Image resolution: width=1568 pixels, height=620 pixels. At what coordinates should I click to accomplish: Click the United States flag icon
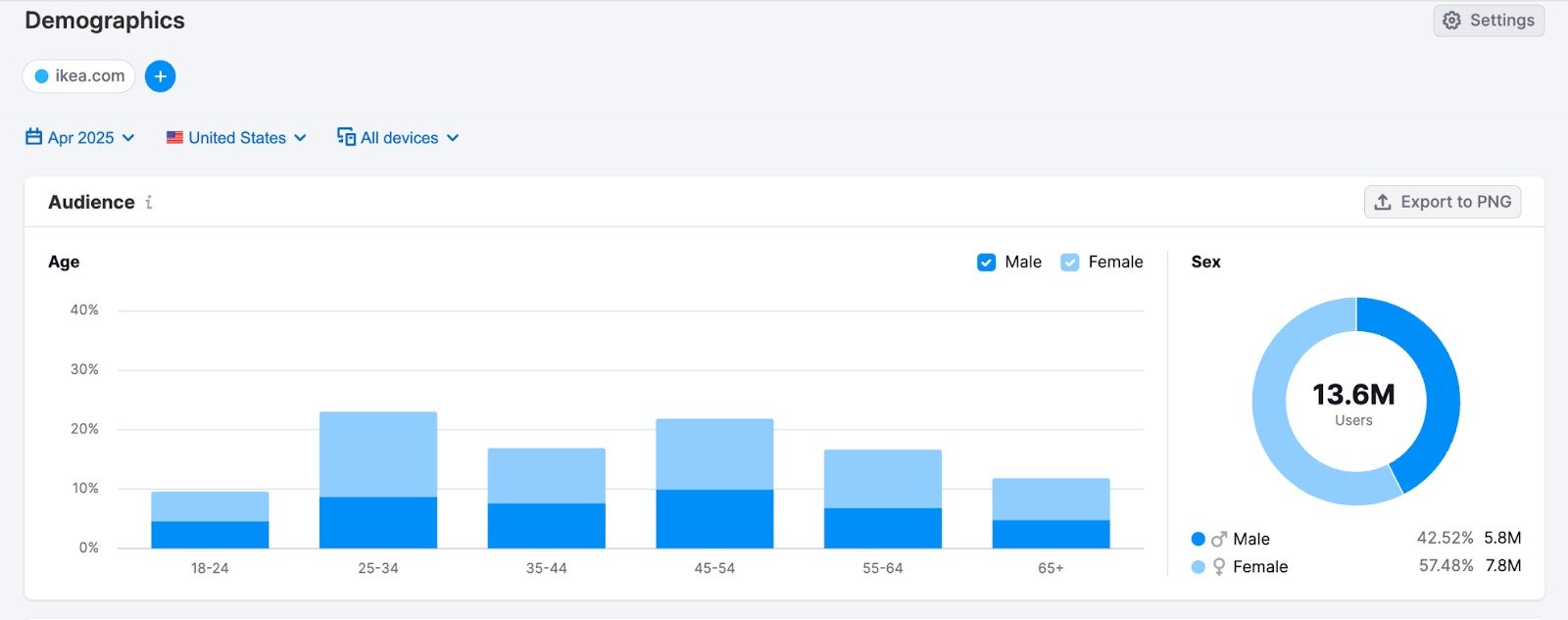[x=174, y=138]
